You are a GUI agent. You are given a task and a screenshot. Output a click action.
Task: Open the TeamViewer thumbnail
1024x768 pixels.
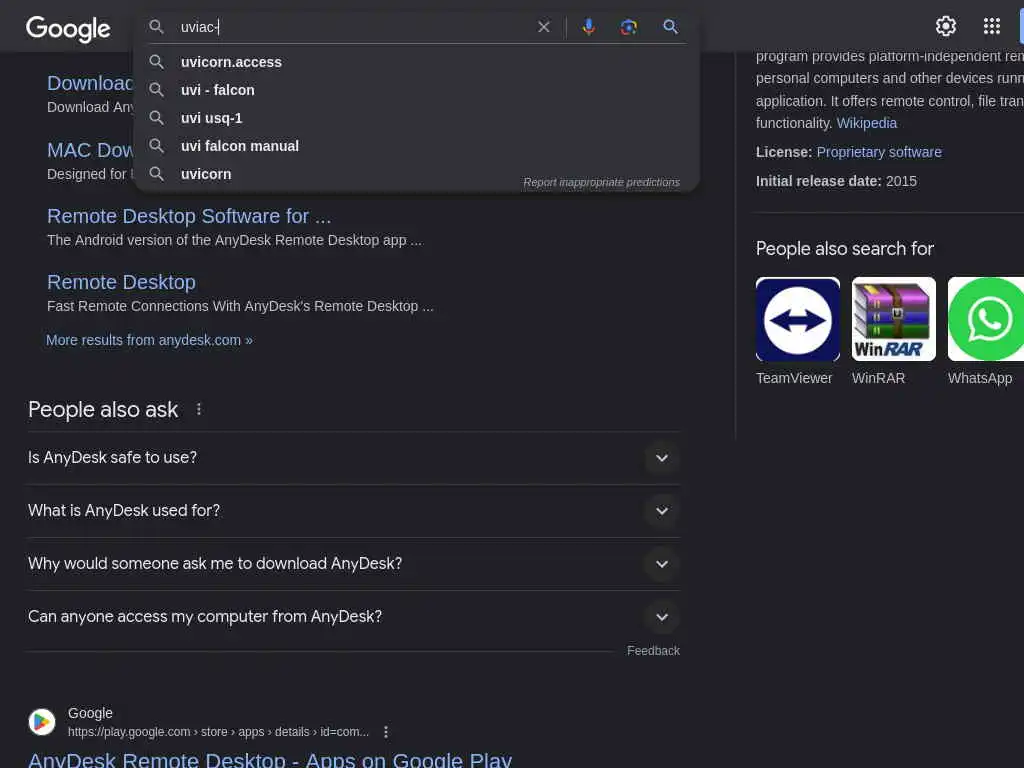click(x=797, y=319)
